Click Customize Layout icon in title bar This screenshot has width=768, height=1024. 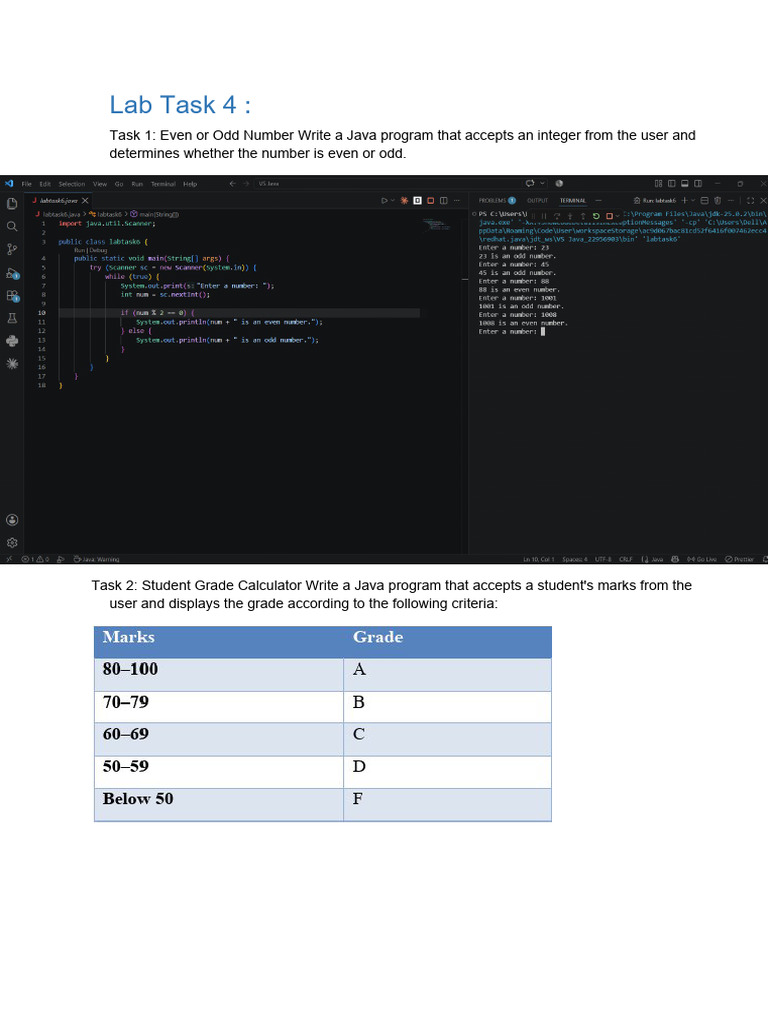click(658, 184)
